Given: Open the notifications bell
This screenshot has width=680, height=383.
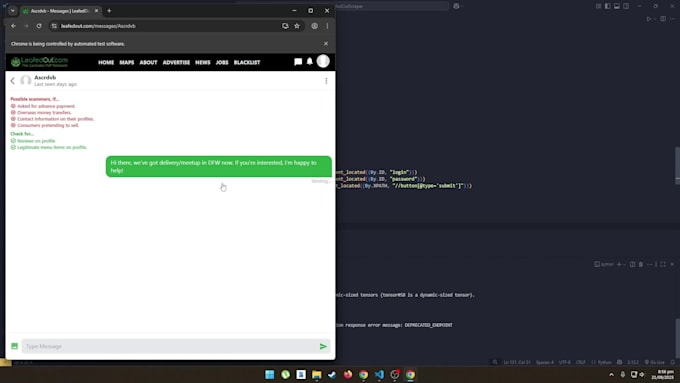Looking at the screenshot, I should click(310, 62).
